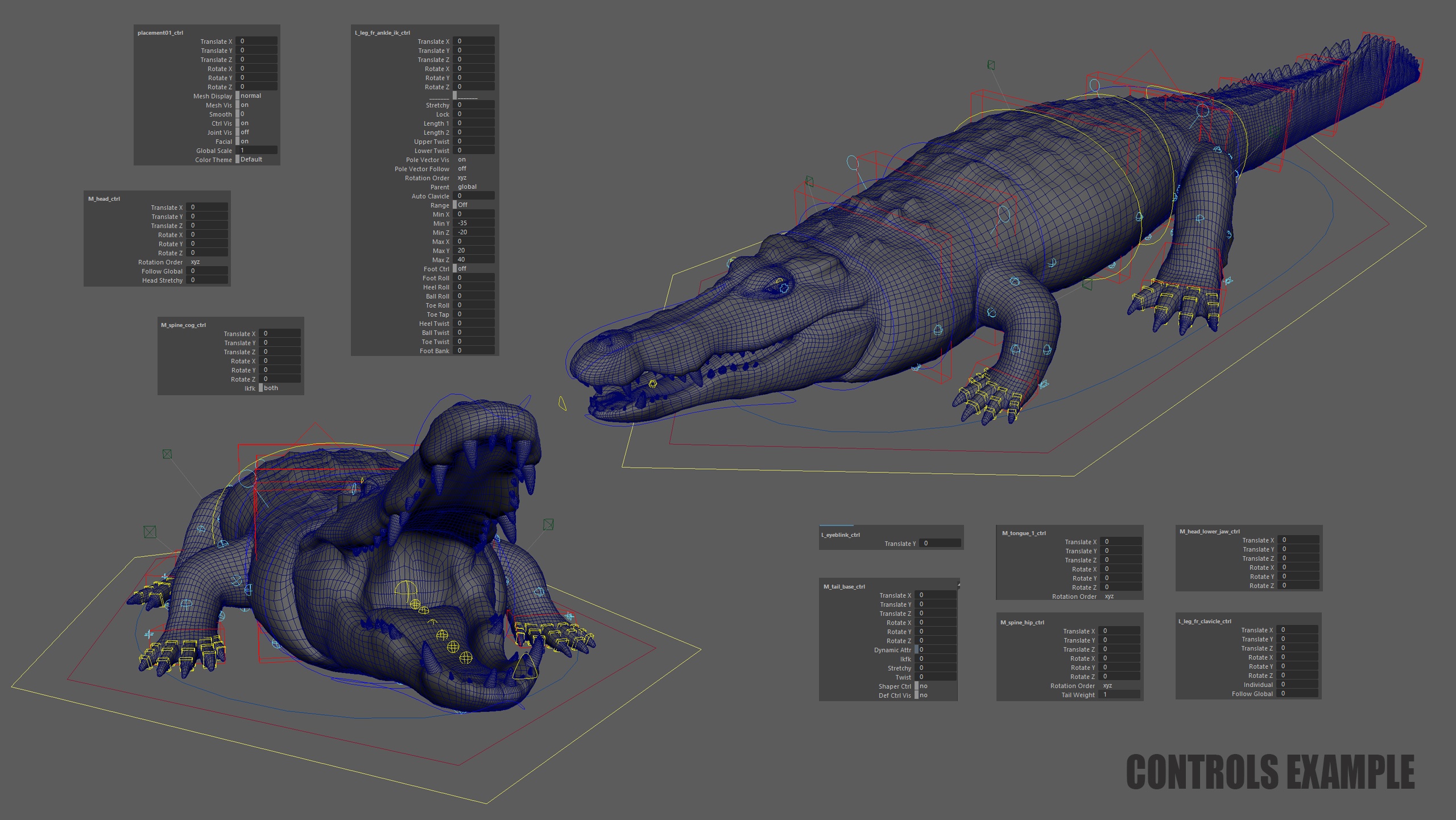This screenshot has height=820, width=1456.
Task: Click Rotate X field in M_head_lower_jaw_ctrl
Action: (x=1298, y=568)
